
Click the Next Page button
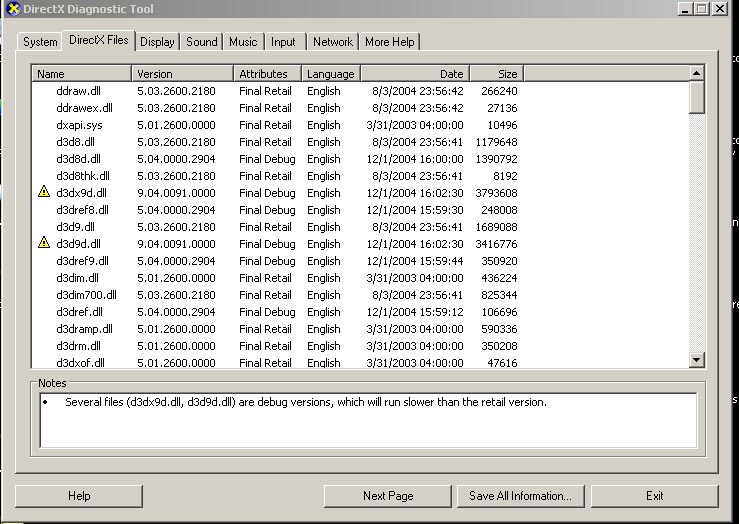(x=388, y=496)
